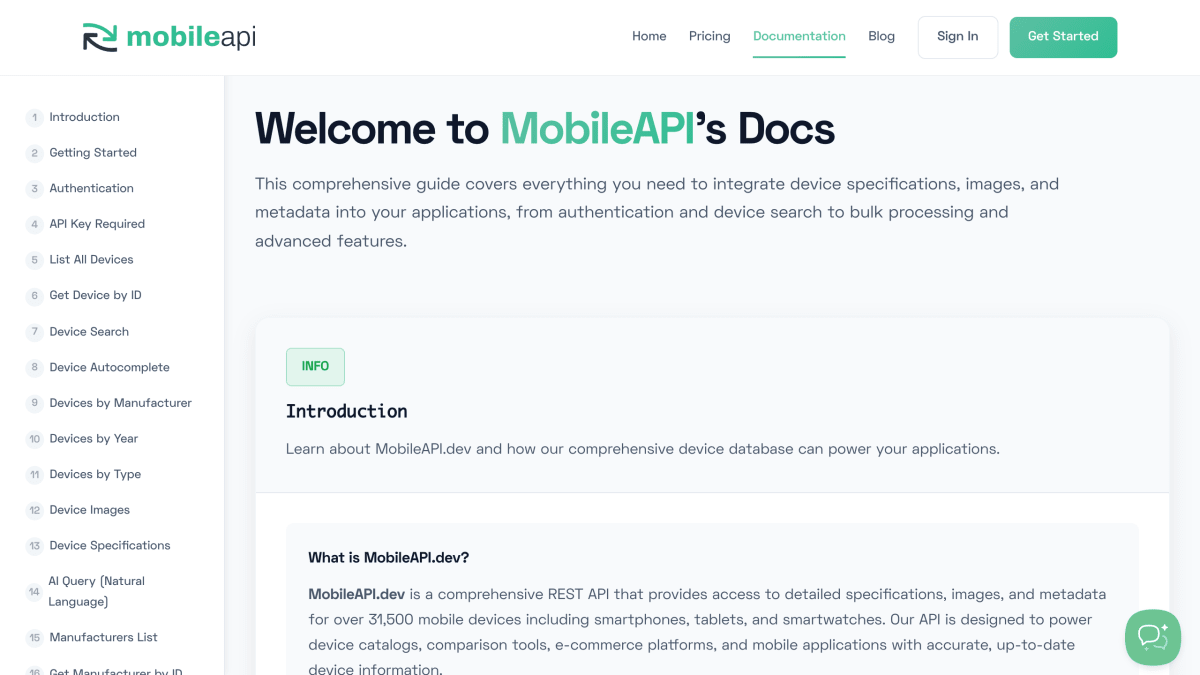Click number 15 badge beside Manufacturers List
Viewport: 1200px width, 675px height.
pyautogui.click(x=34, y=637)
